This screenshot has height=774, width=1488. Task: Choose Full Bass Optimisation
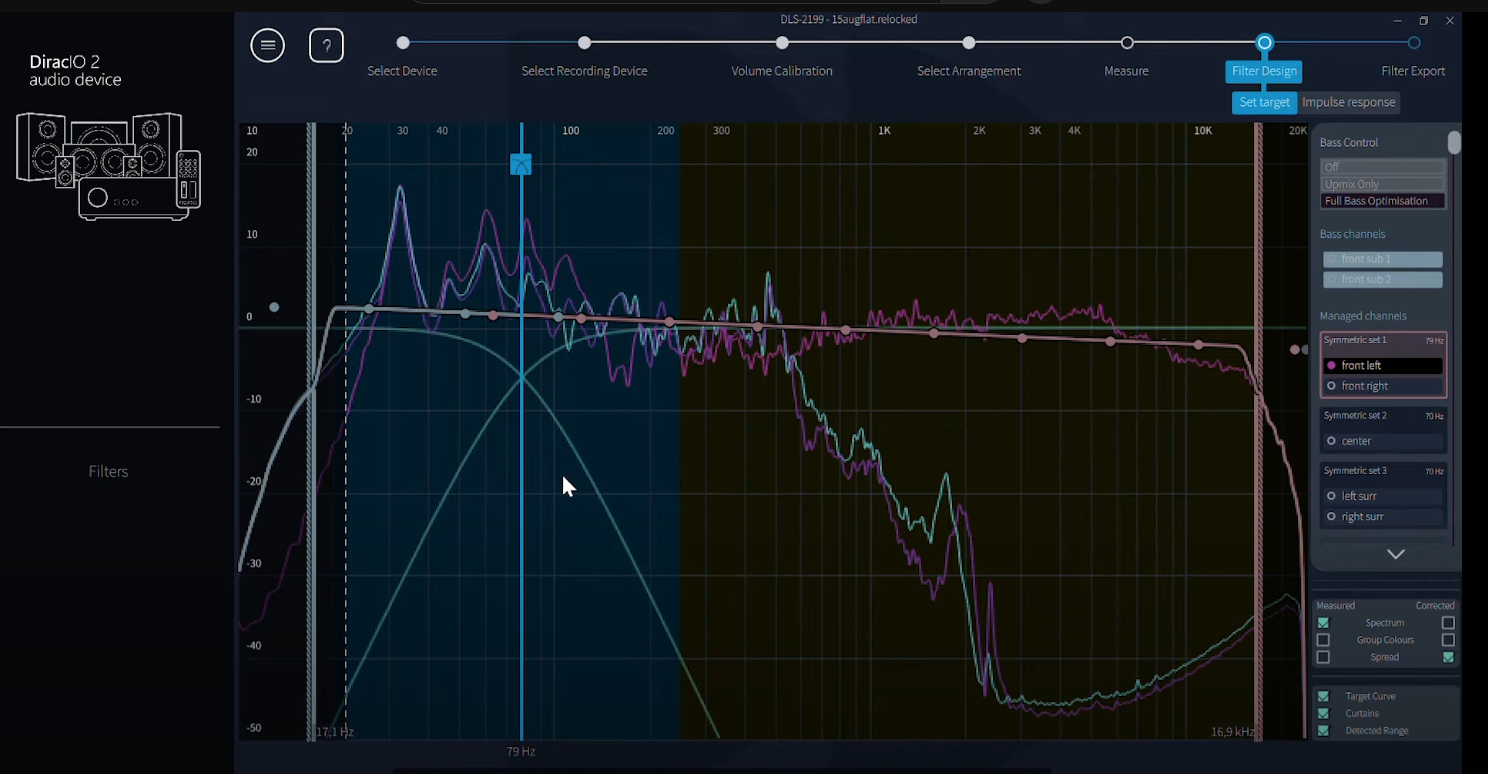click(1383, 201)
